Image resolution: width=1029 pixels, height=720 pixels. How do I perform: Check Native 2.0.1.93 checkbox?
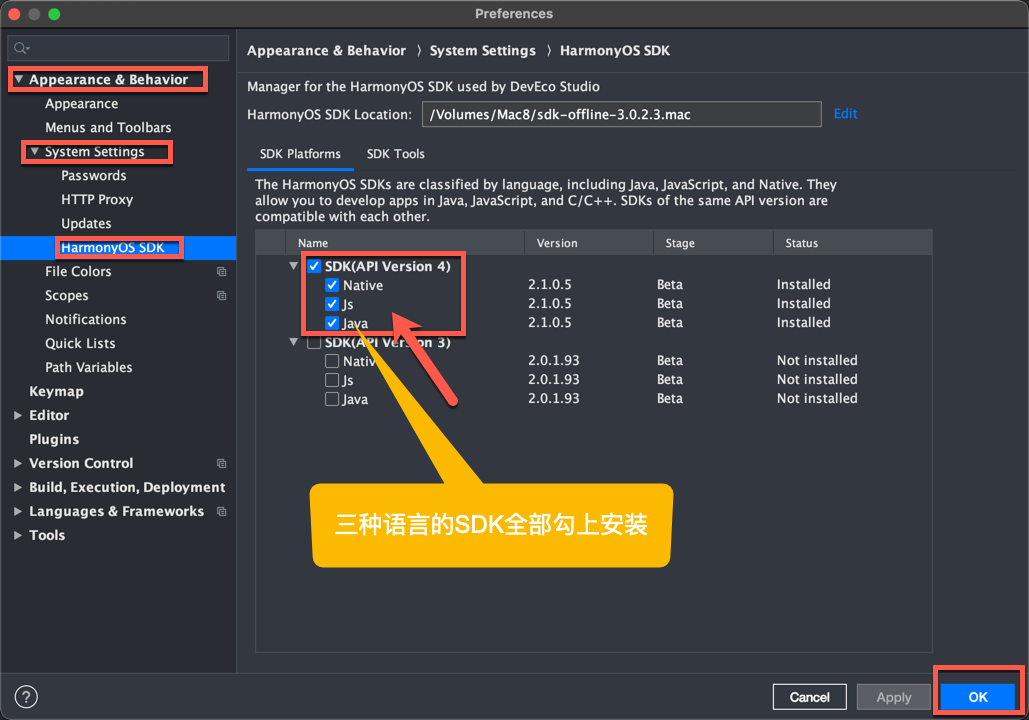332,361
